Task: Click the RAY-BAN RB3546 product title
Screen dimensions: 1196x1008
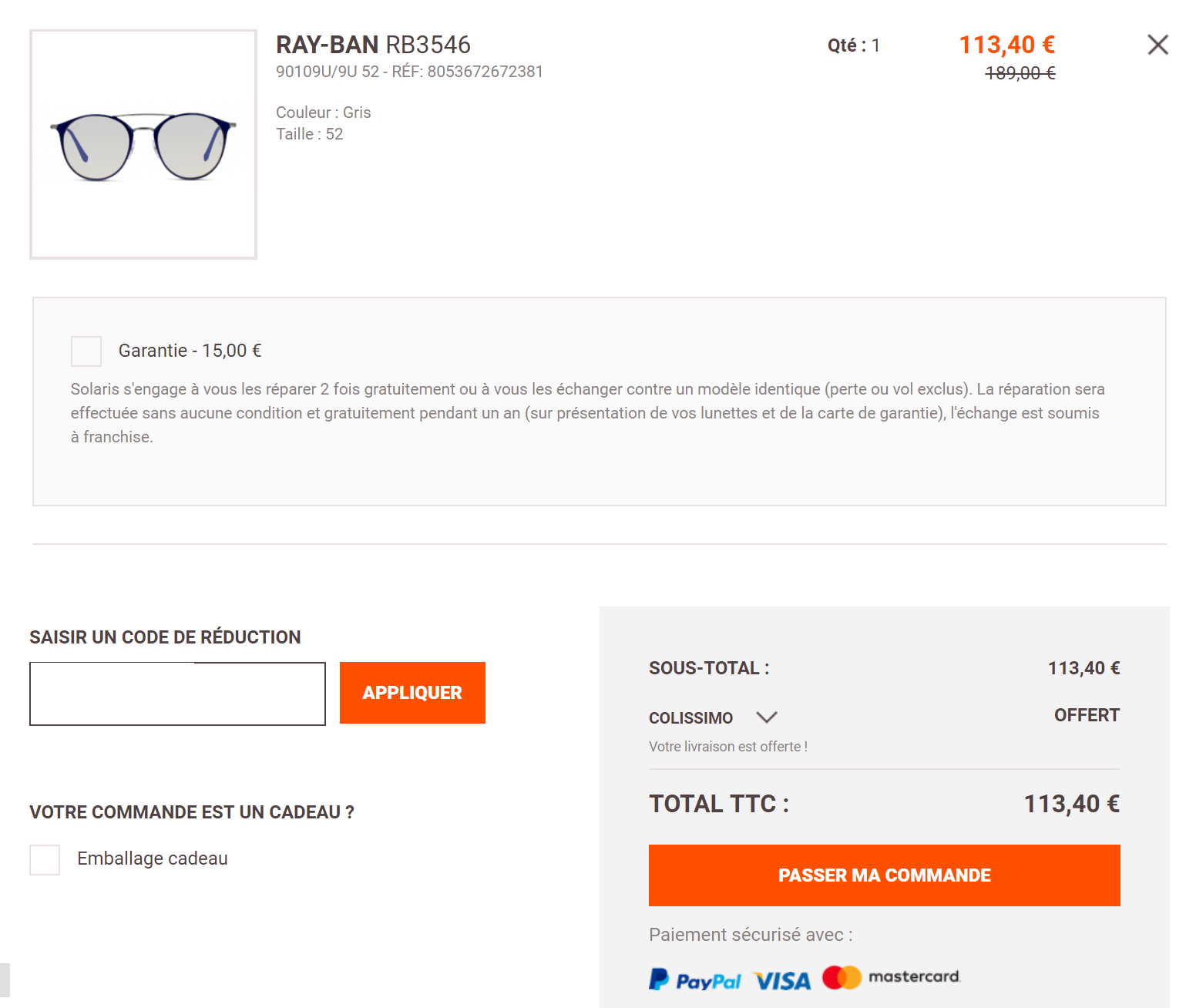Action: 373,45
